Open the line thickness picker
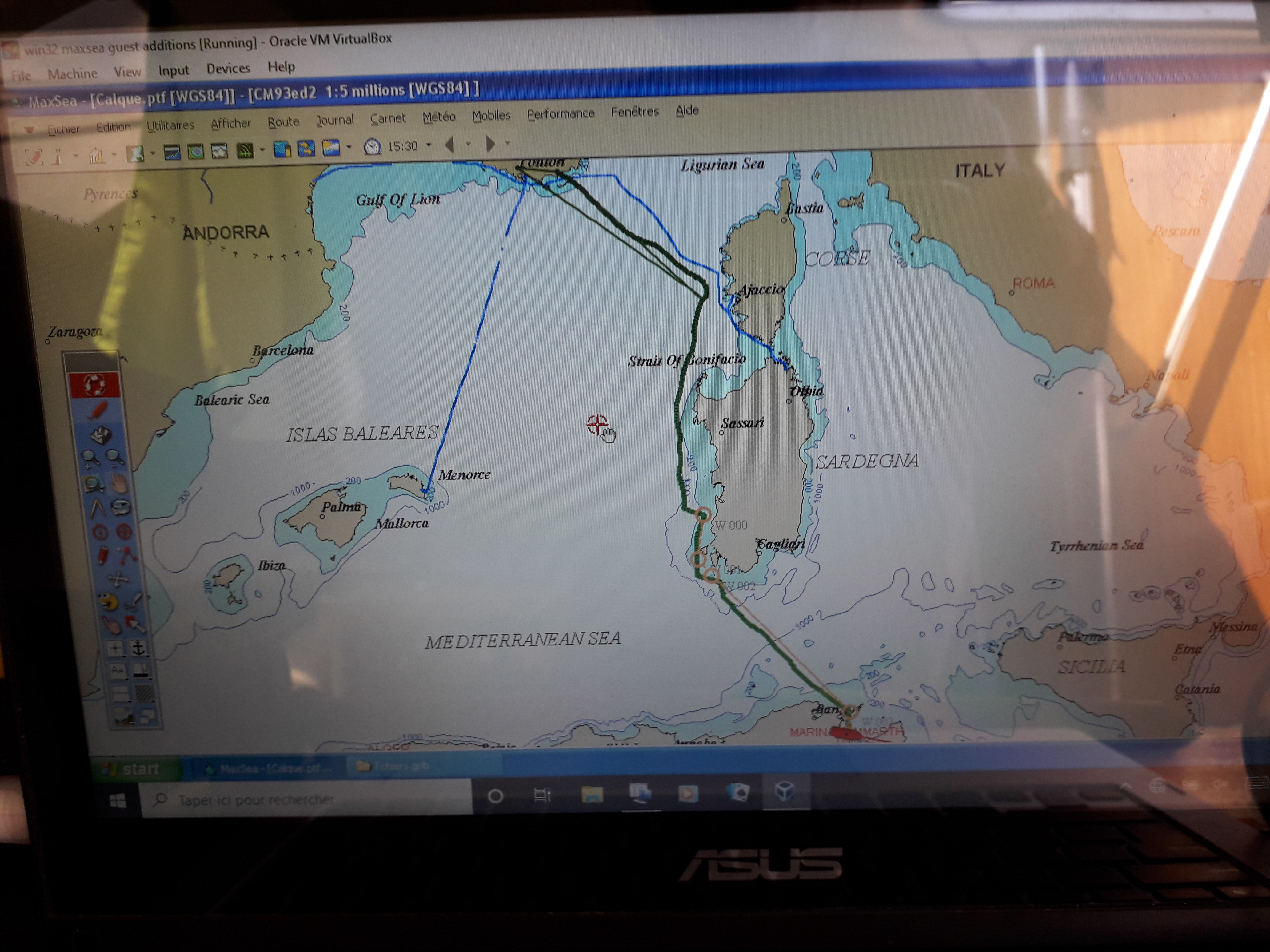Image resolution: width=1270 pixels, height=952 pixels. pos(141,671)
